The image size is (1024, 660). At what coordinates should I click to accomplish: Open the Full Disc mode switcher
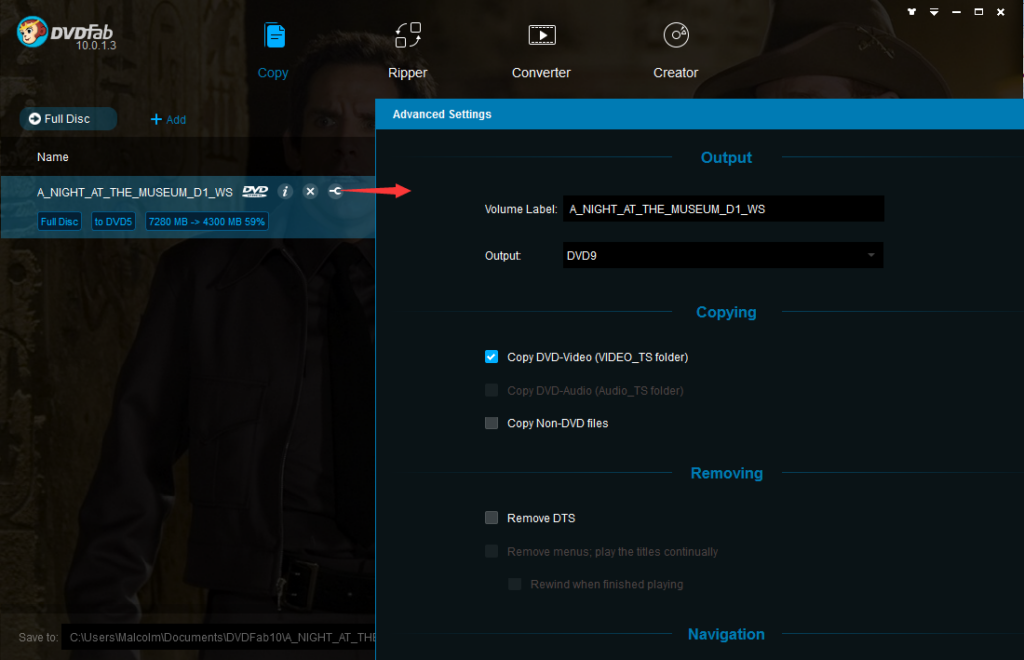tap(69, 119)
